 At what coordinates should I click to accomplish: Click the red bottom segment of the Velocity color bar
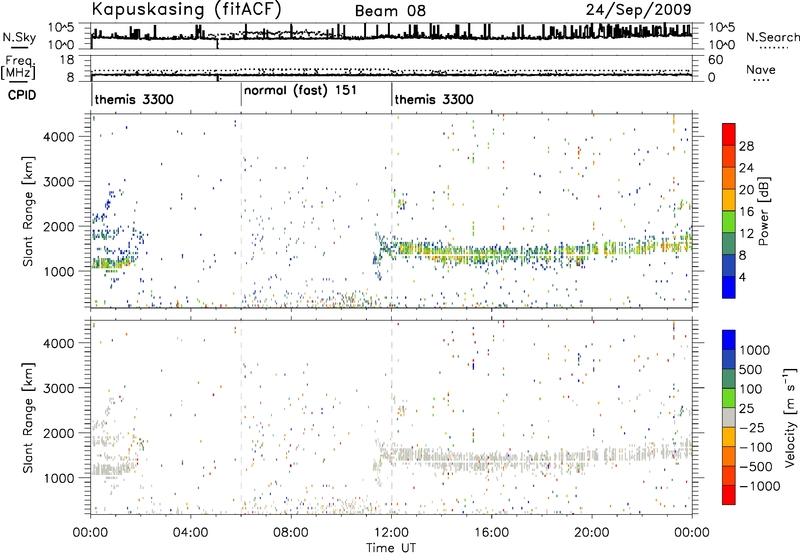(x=729, y=495)
